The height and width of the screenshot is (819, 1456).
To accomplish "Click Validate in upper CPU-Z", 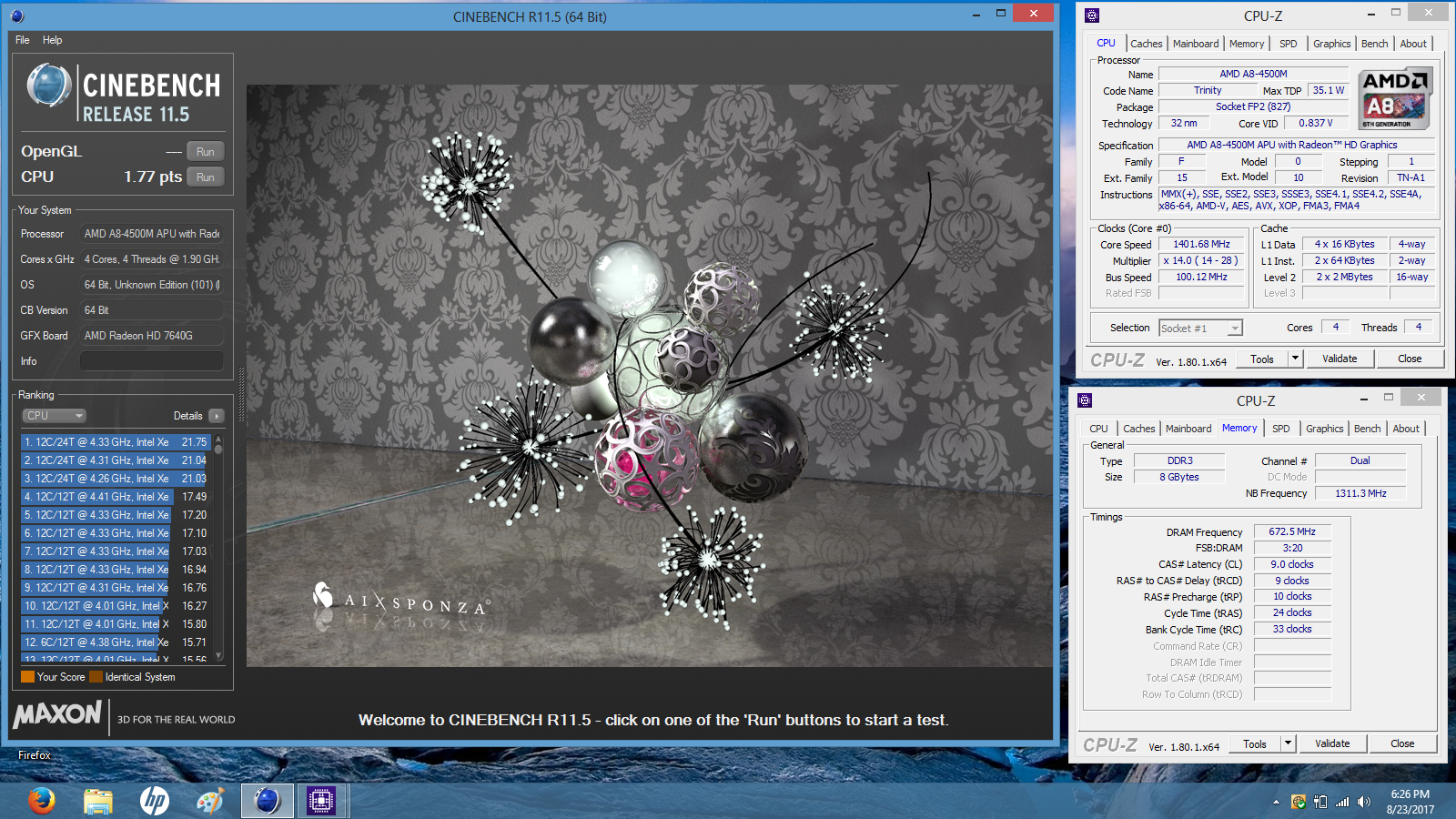I will pyautogui.click(x=1340, y=359).
